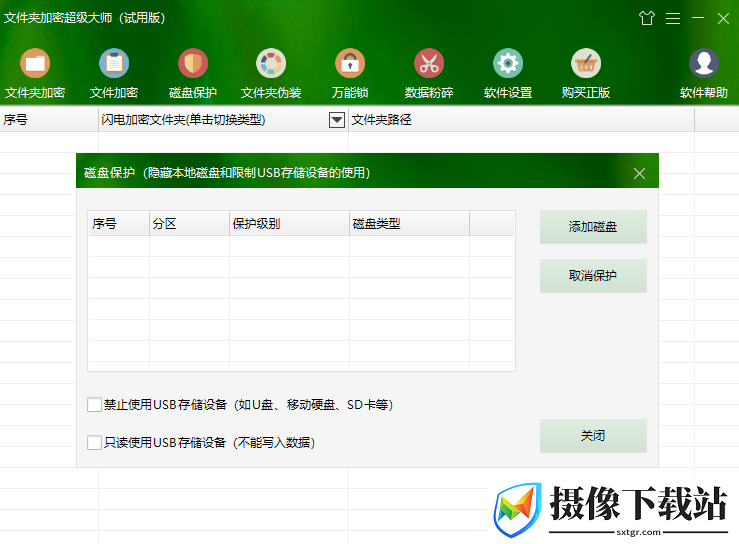Click the 取消保护 button
Screen dimensions: 739x544
[593, 276]
